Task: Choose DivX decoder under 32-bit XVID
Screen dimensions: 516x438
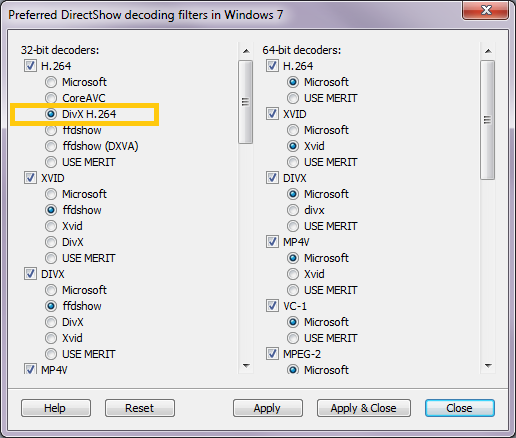Action: point(51,242)
